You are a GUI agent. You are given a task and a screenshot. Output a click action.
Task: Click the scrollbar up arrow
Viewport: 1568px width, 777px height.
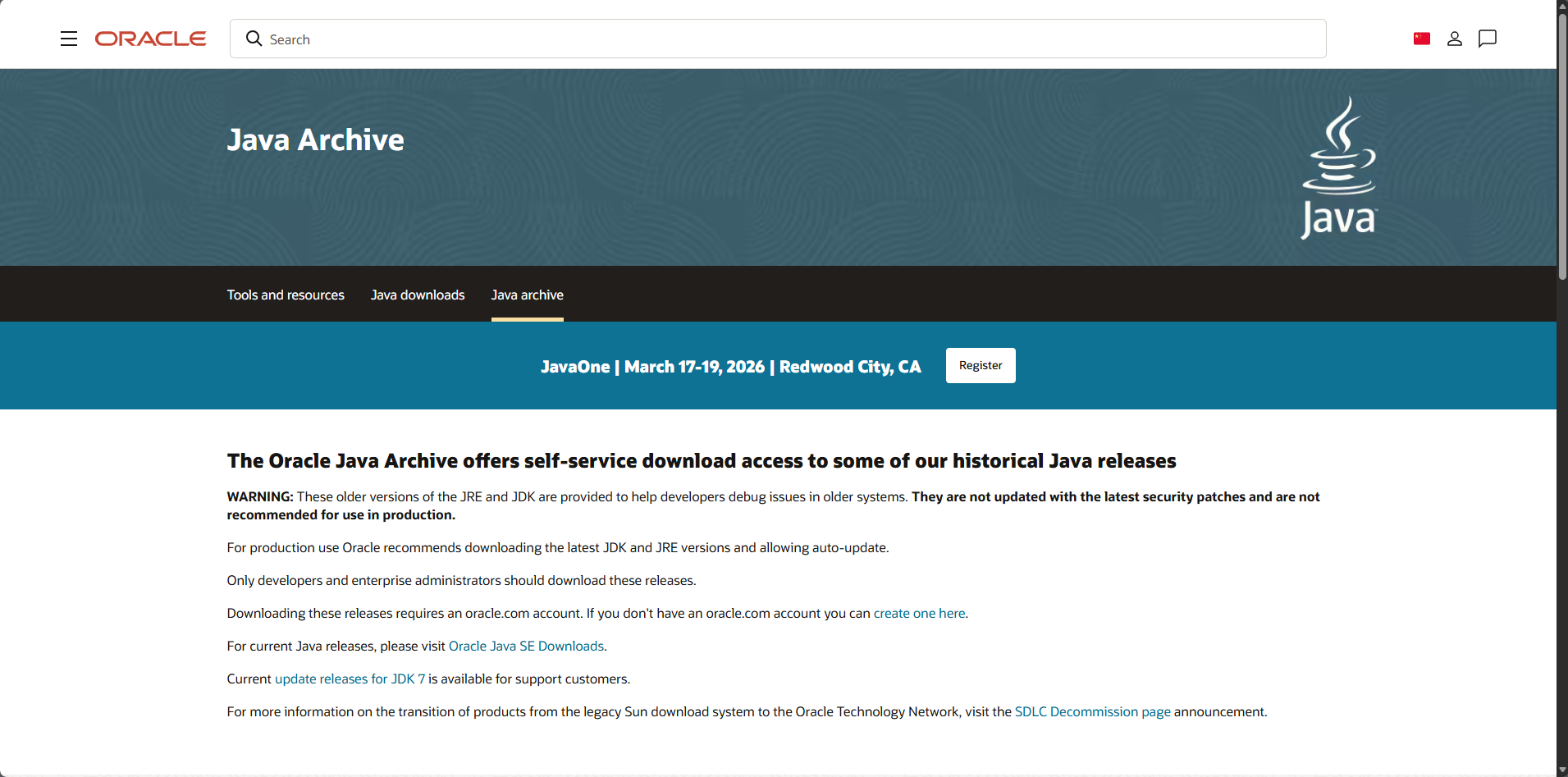[1562, 6]
